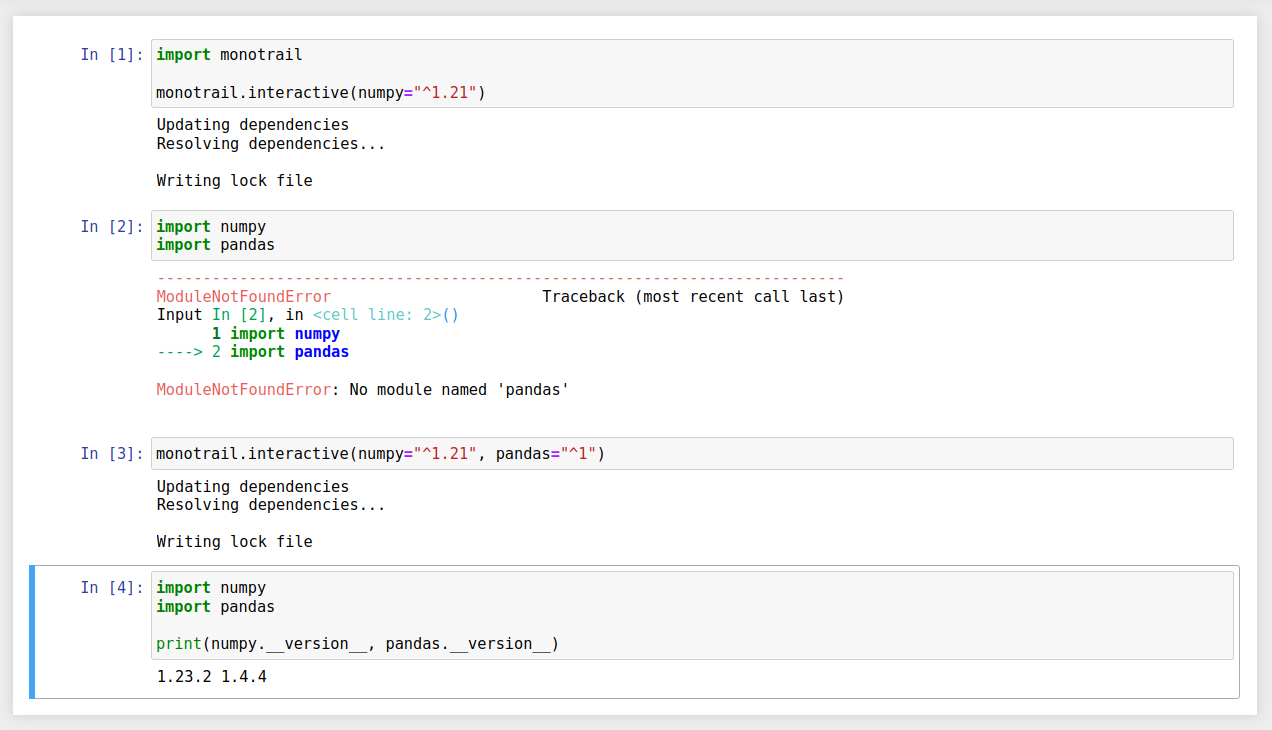
Task: Click "No module named 'pandas'" error message
Action: (x=459, y=390)
